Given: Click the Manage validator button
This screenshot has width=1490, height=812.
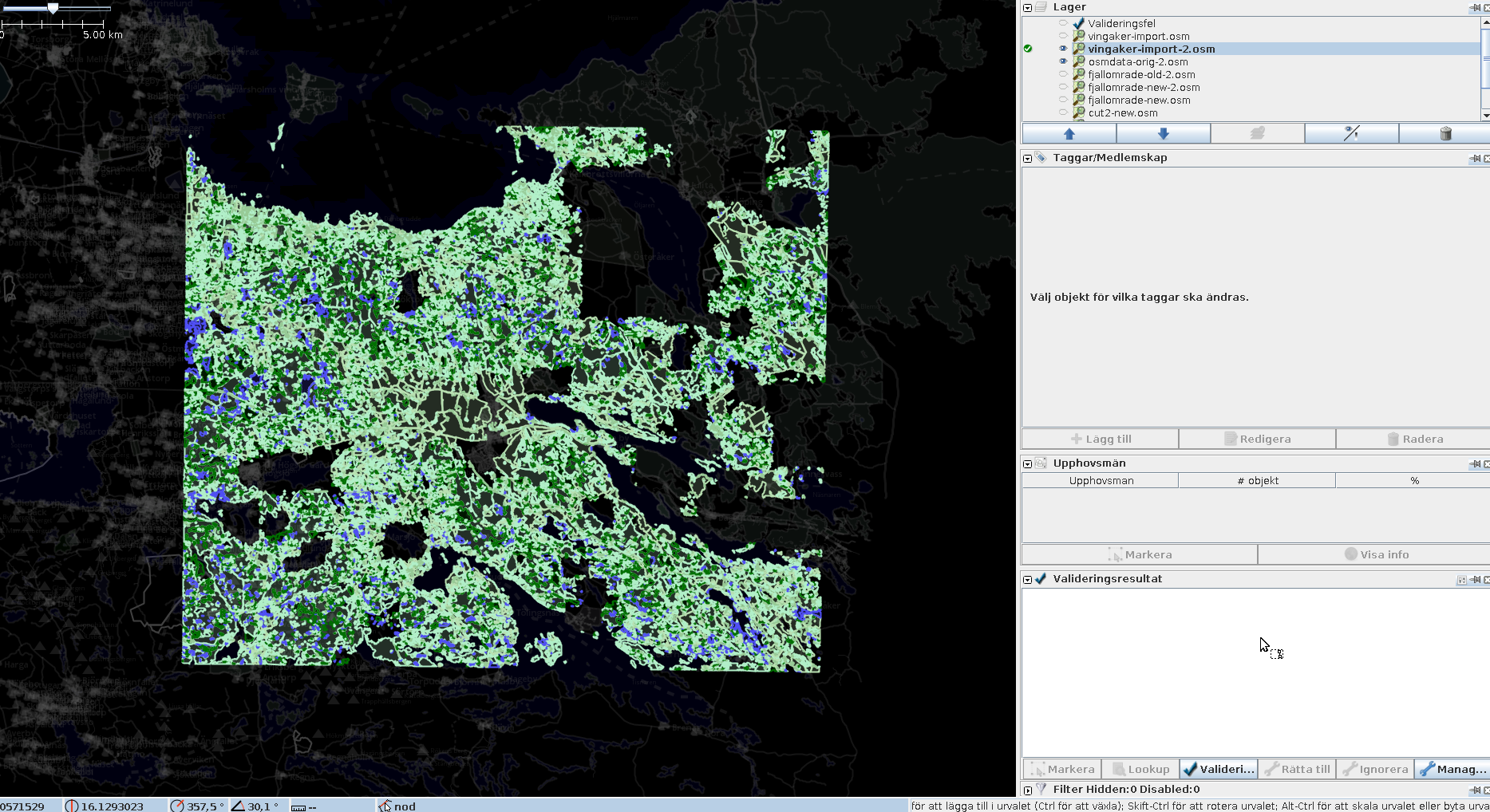Looking at the screenshot, I should pyautogui.click(x=1452, y=769).
